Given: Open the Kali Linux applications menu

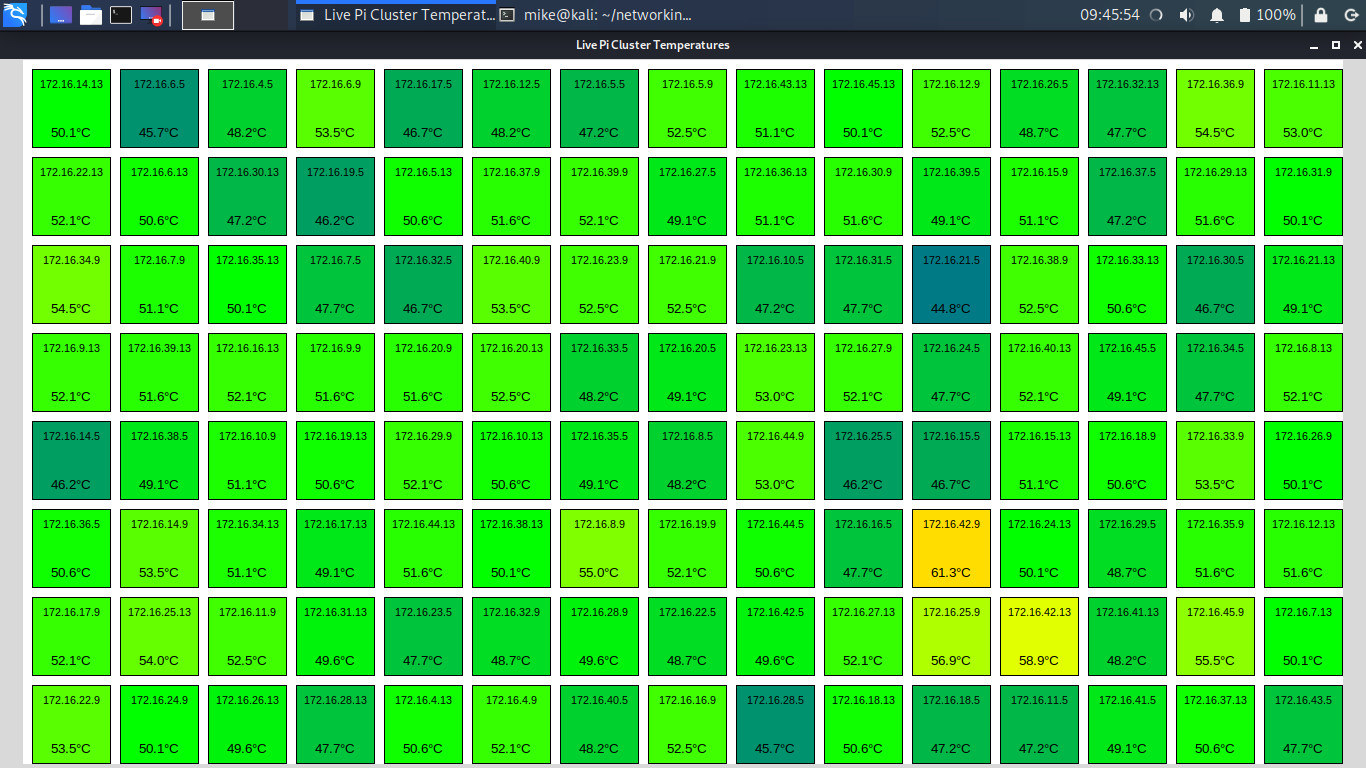Looking at the screenshot, I should (16, 15).
